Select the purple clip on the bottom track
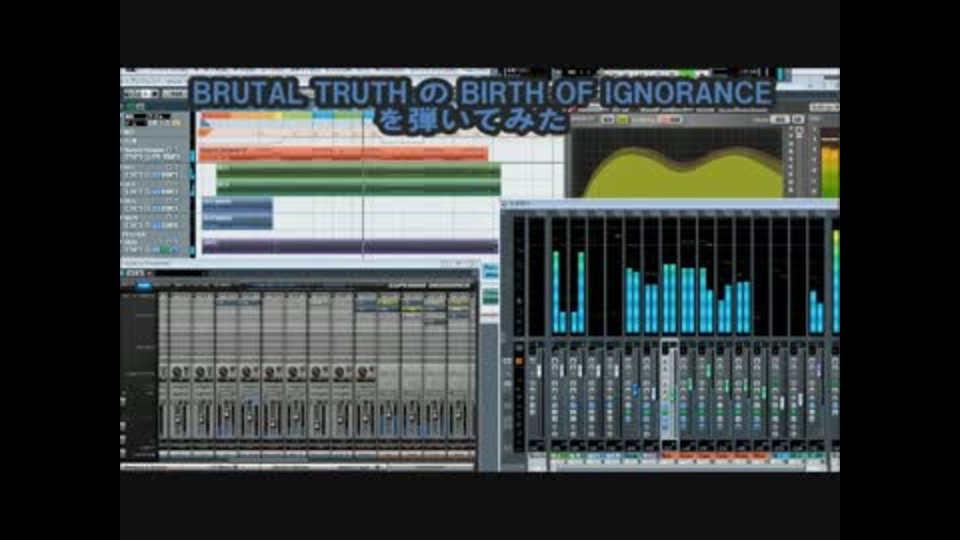Image resolution: width=960 pixels, height=540 pixels. [x=350, y=246]
